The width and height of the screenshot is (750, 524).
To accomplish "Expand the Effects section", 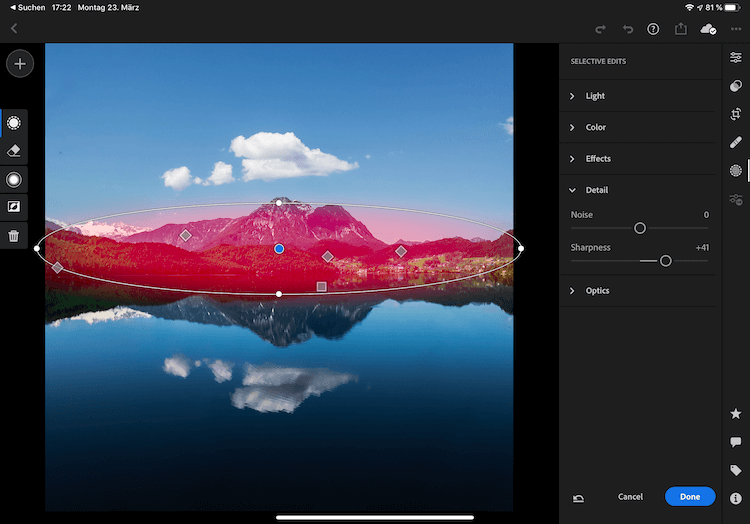I will pos(638,159).
